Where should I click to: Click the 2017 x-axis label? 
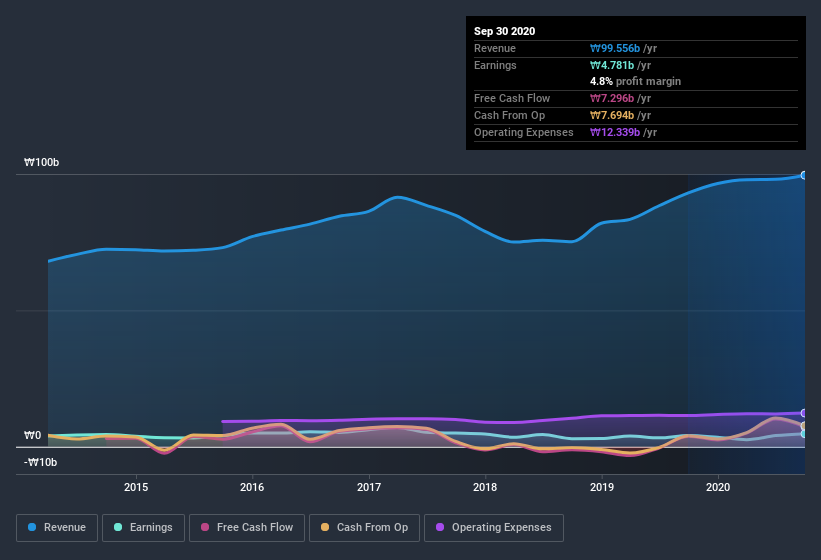[369, 487]
